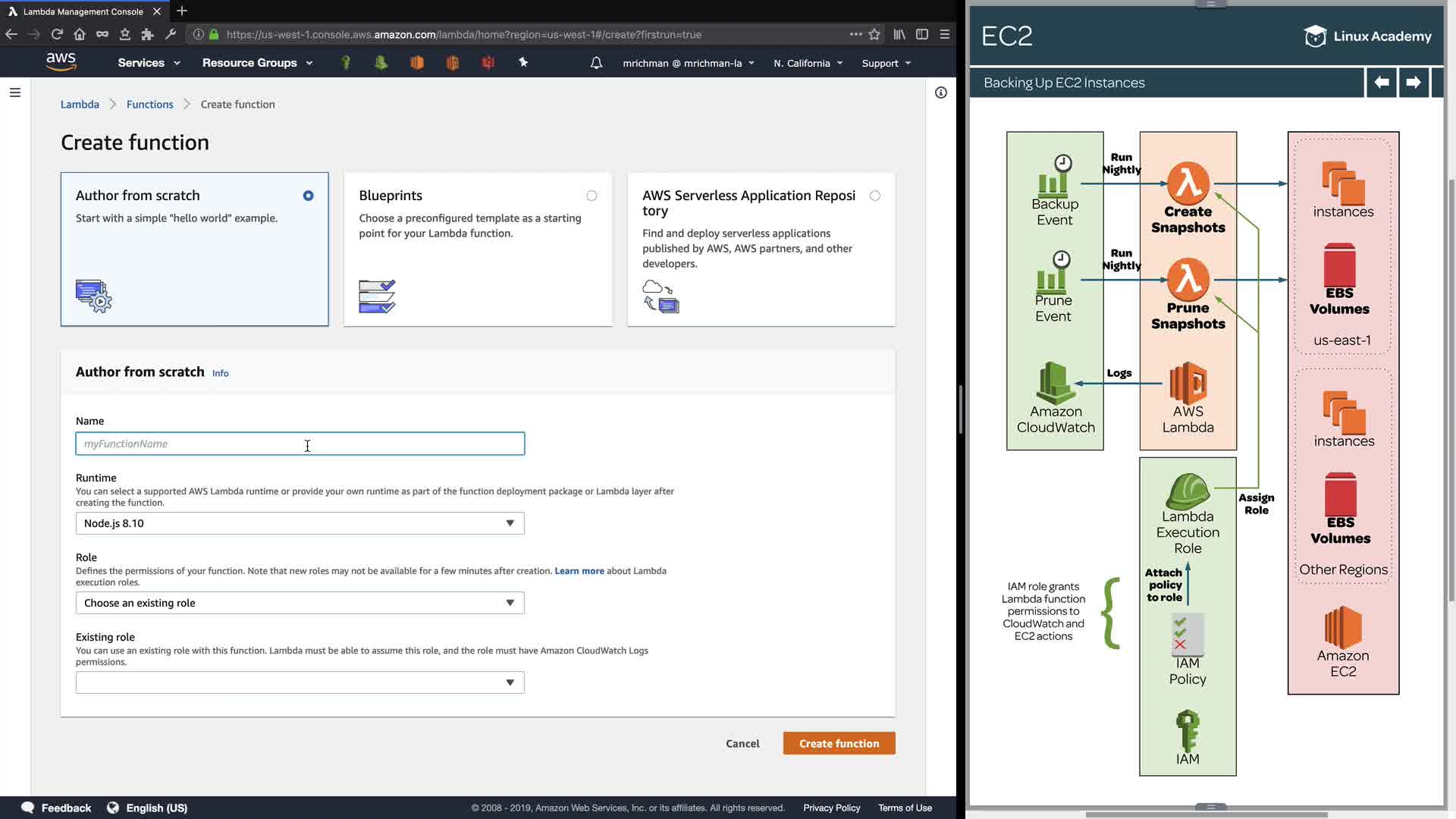Go to previous slide with left arrow

point(1381,83)
